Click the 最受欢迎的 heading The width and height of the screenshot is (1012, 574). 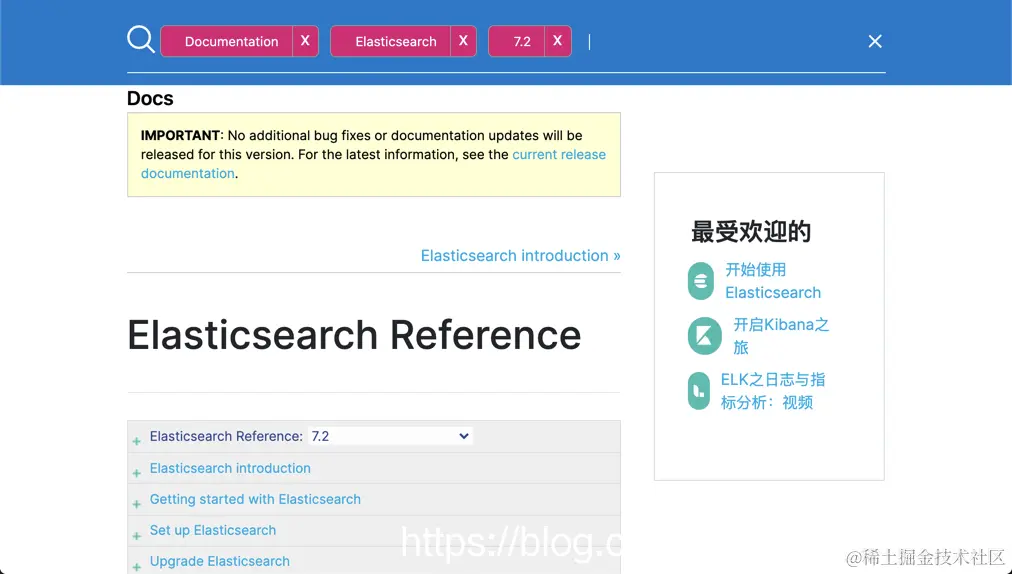tap(751, 231)
